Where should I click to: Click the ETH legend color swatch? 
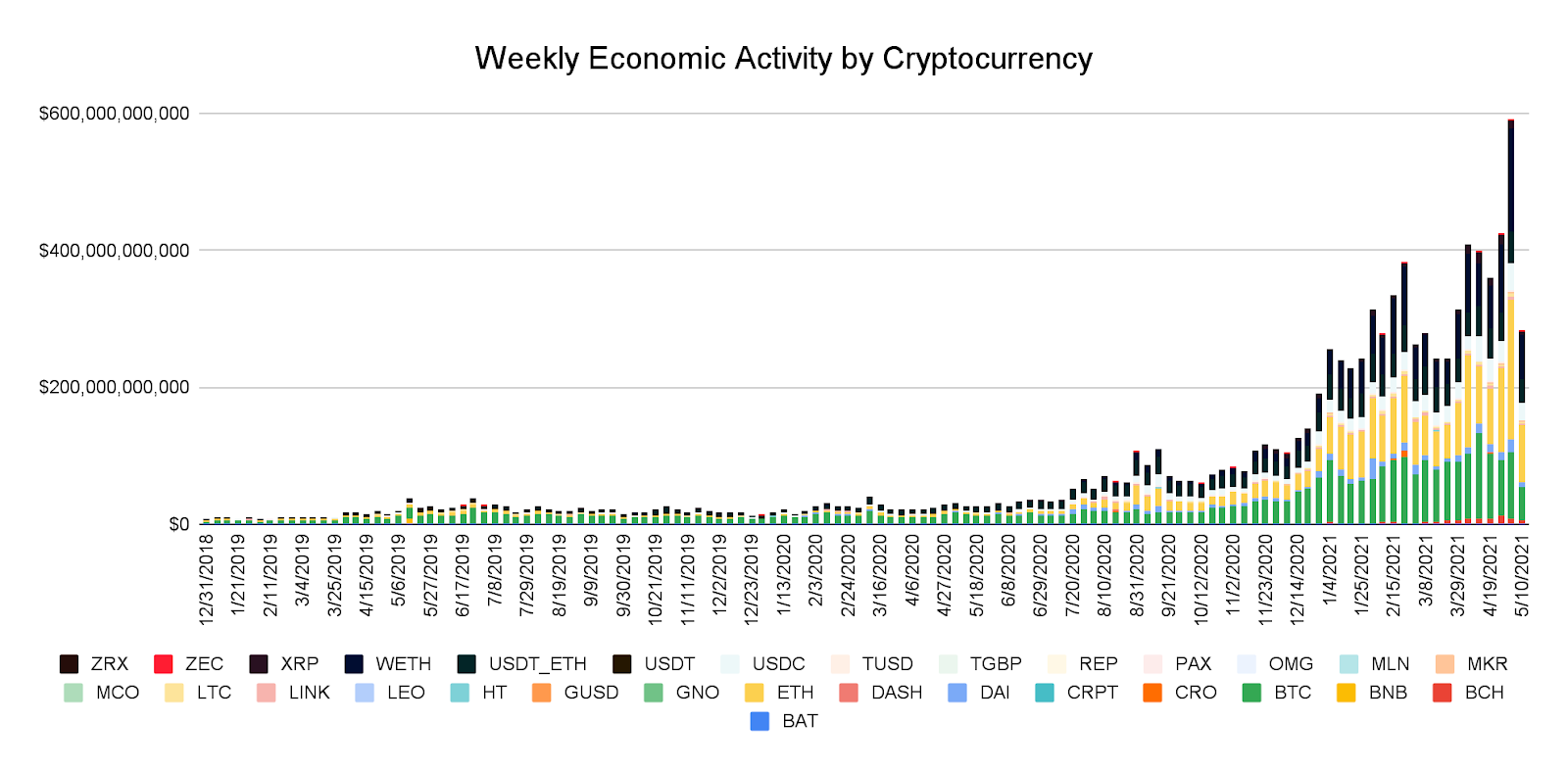tap(754, 693)
